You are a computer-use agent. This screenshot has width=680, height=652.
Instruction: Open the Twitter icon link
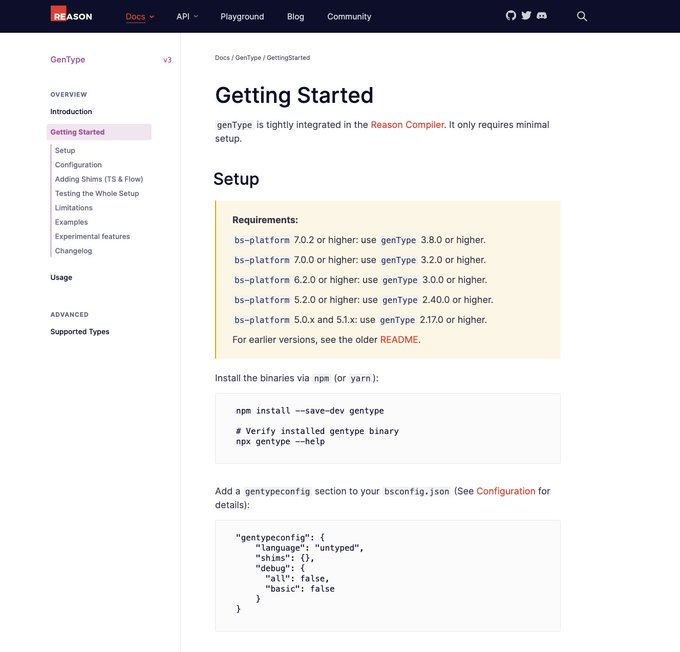(526, 16)
